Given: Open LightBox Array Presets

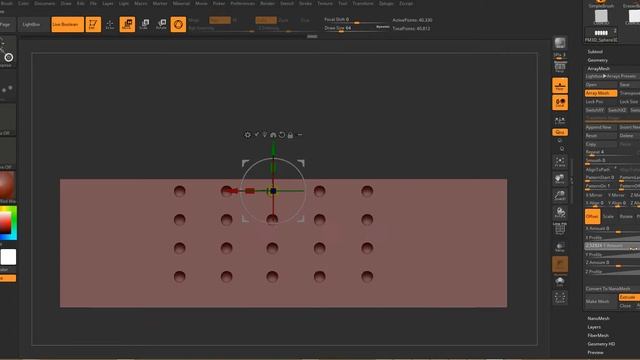Looking at the screenshot, I should [x=612, y=76].
